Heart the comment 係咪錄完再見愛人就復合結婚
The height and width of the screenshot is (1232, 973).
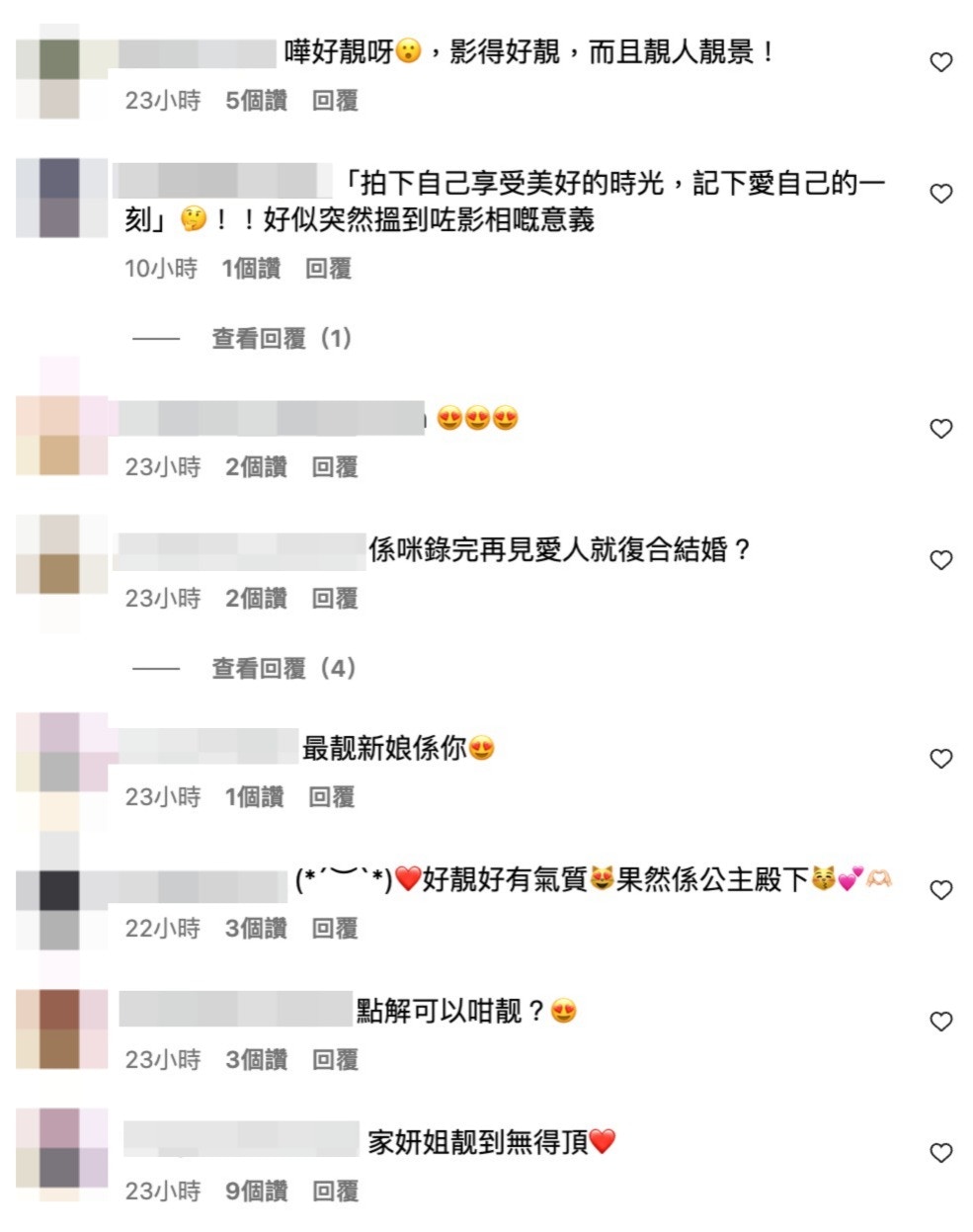click(941, 560)
